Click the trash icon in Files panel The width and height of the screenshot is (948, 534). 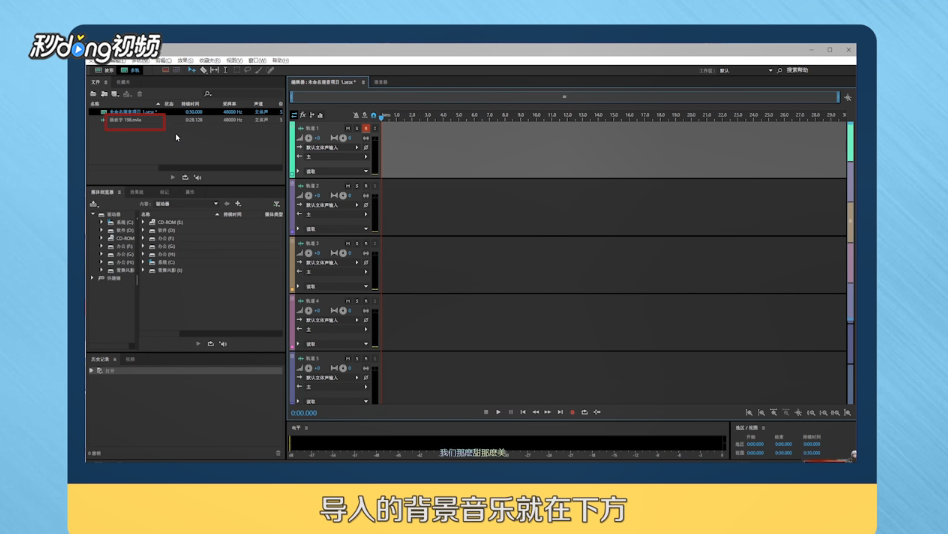pos(140,94)
